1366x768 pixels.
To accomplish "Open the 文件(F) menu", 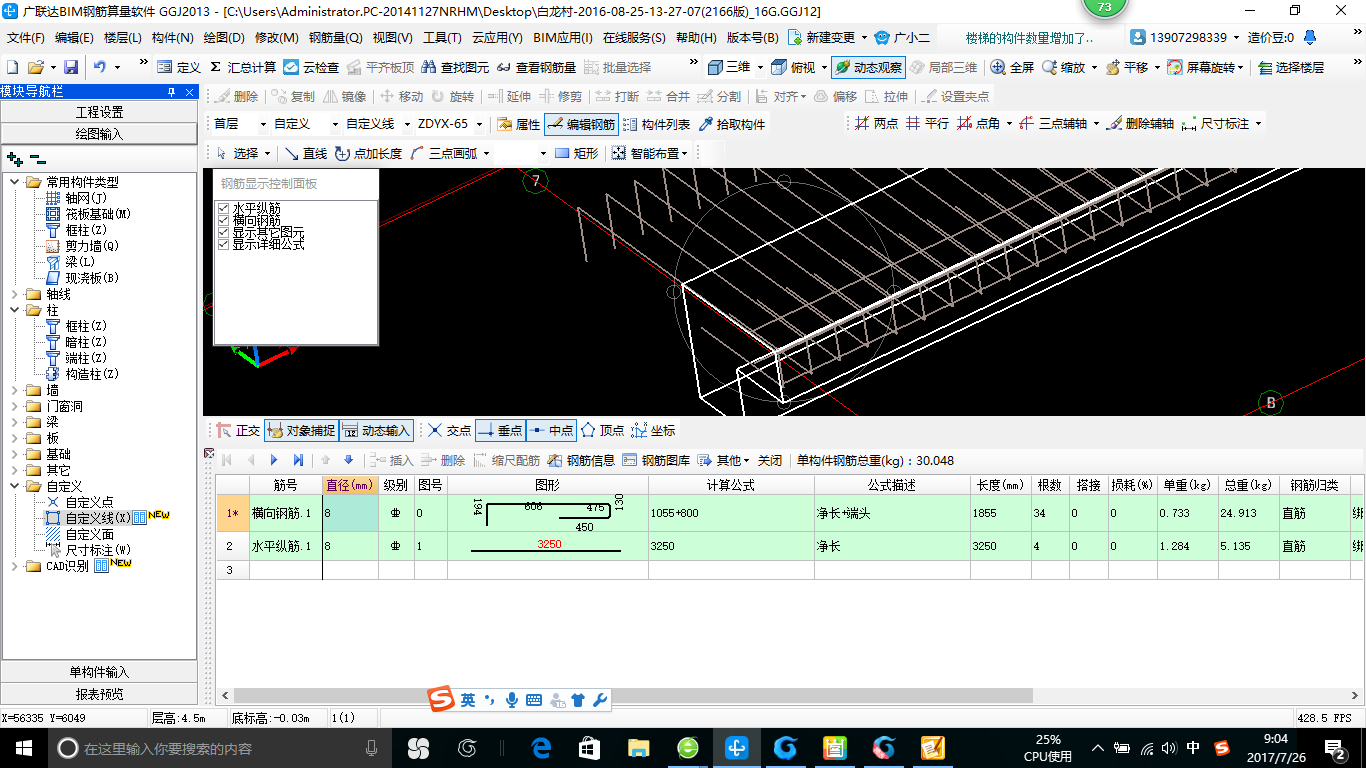I will click(x=26, y=38).
